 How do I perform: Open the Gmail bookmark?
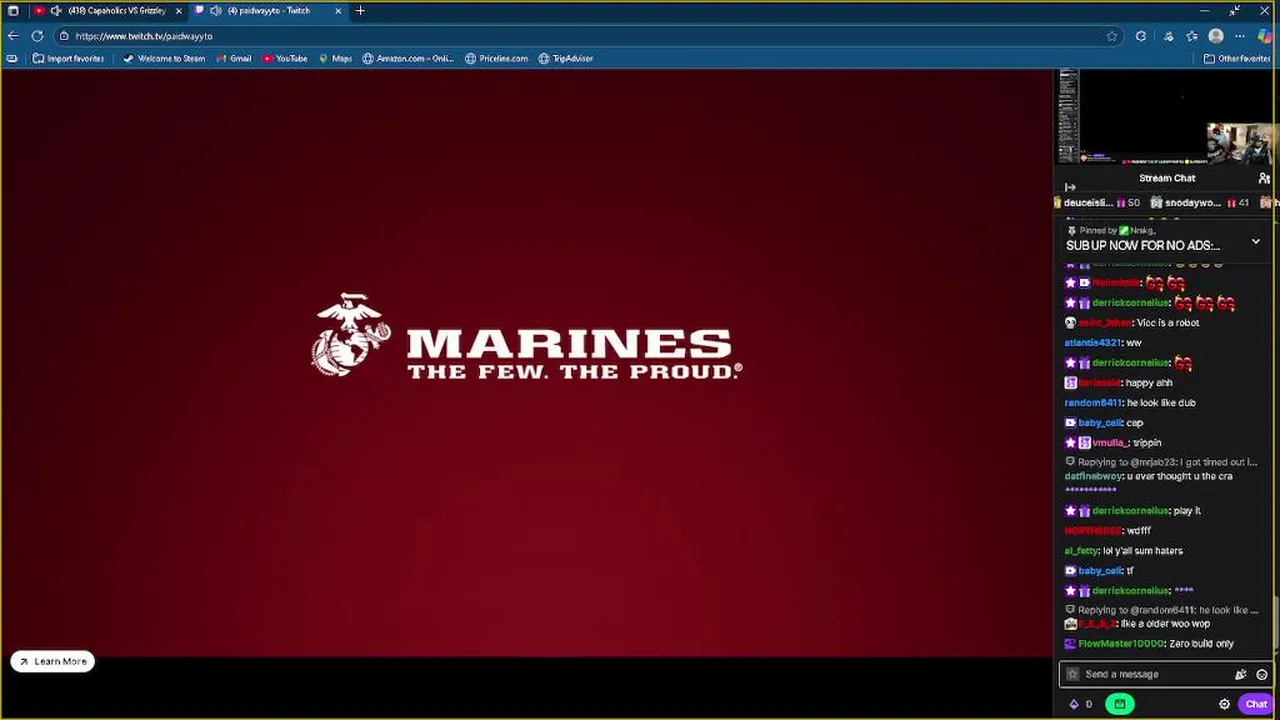(x=234, y=59)
